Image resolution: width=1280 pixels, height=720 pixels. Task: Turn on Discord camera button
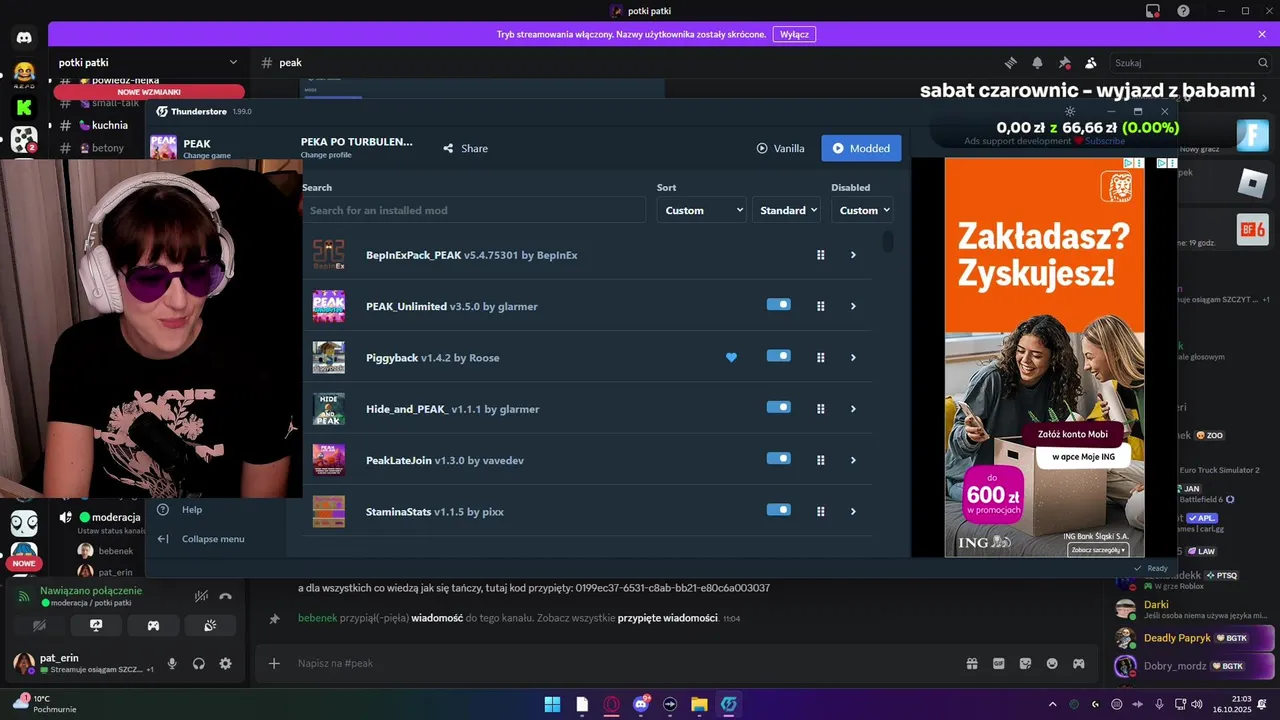click(x=39, y=625)
